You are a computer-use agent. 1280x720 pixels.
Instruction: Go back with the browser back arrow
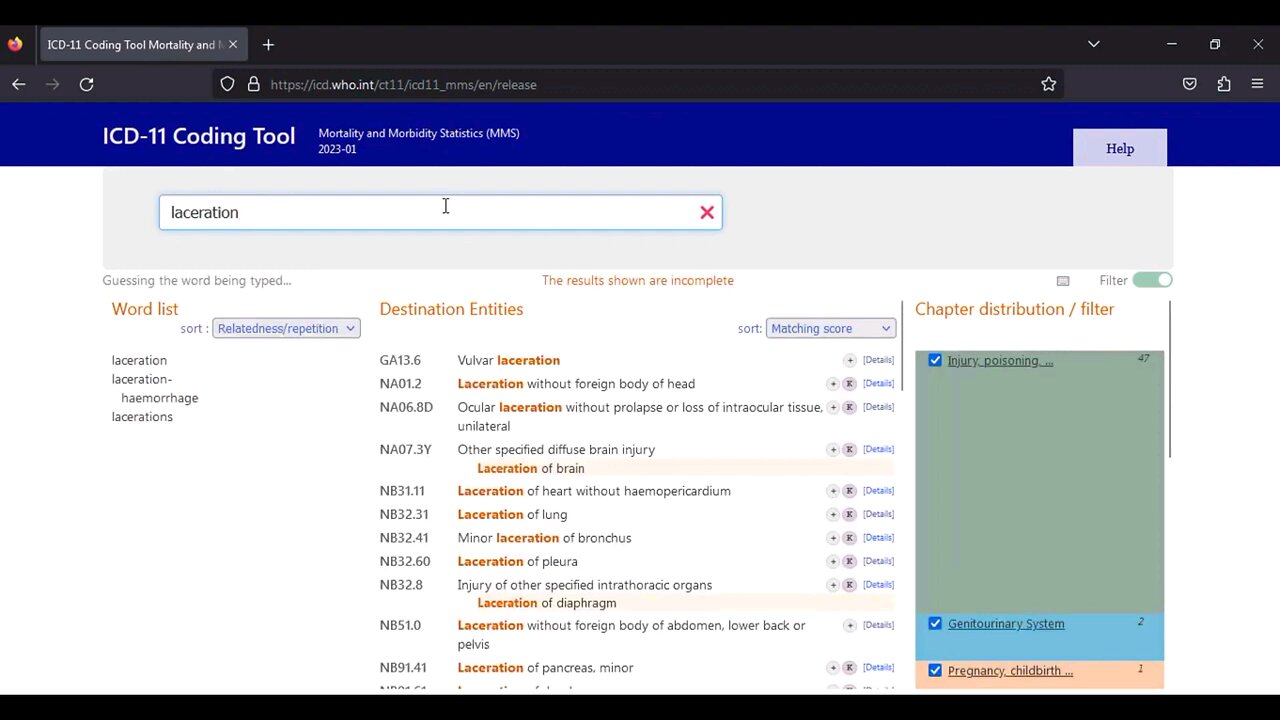point(19,85)
